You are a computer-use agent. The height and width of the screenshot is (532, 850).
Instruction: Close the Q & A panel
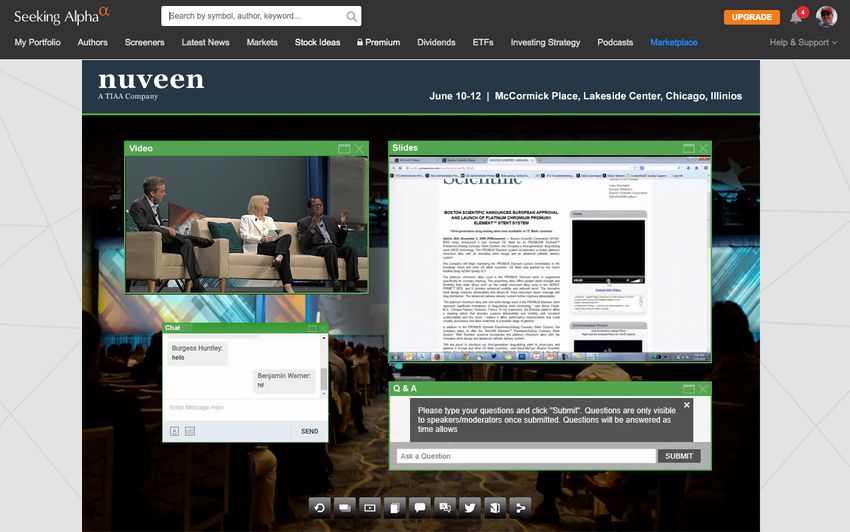click(x=703, y=389)
